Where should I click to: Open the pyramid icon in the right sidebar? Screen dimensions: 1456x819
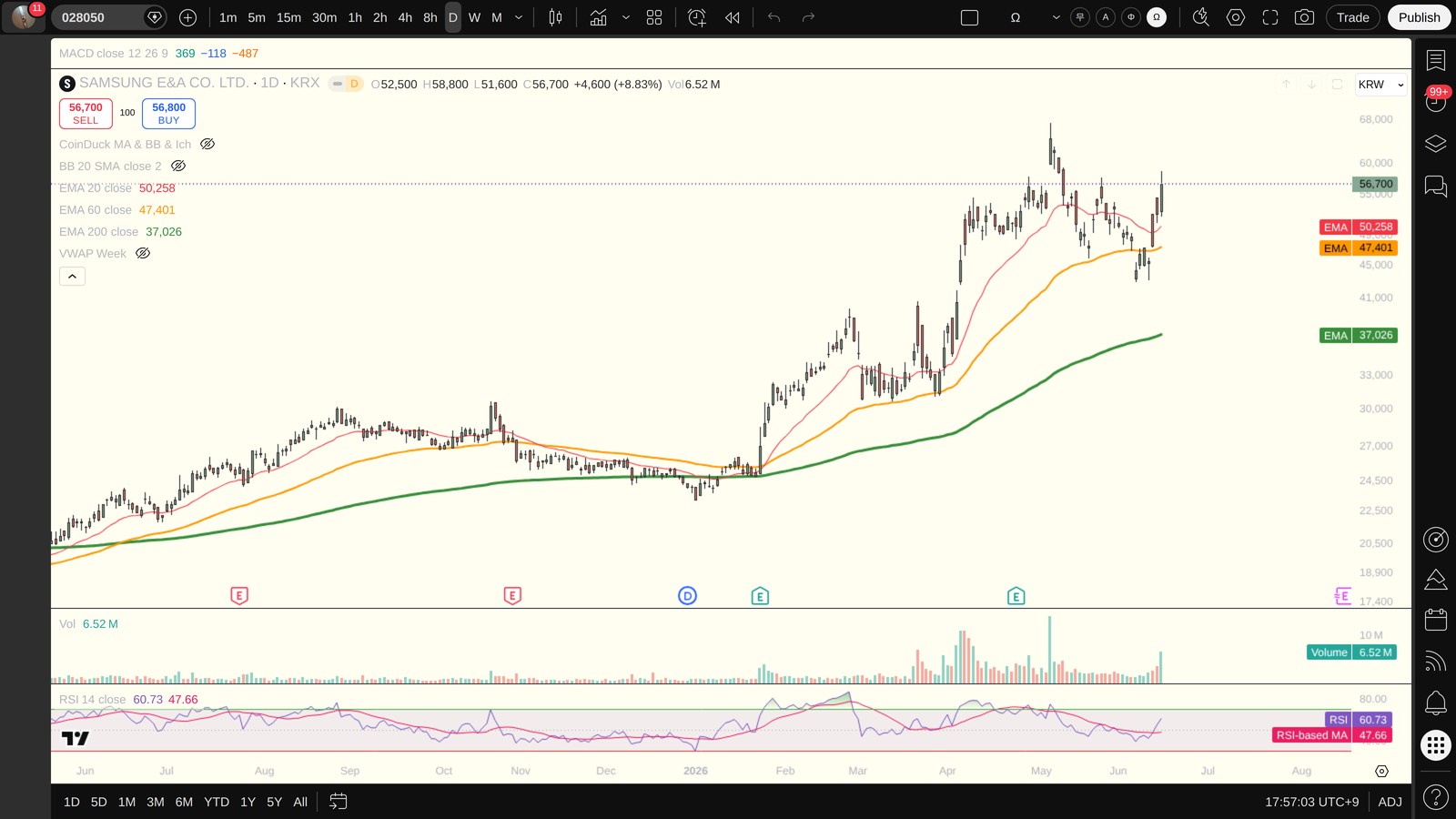(1436, 580)
